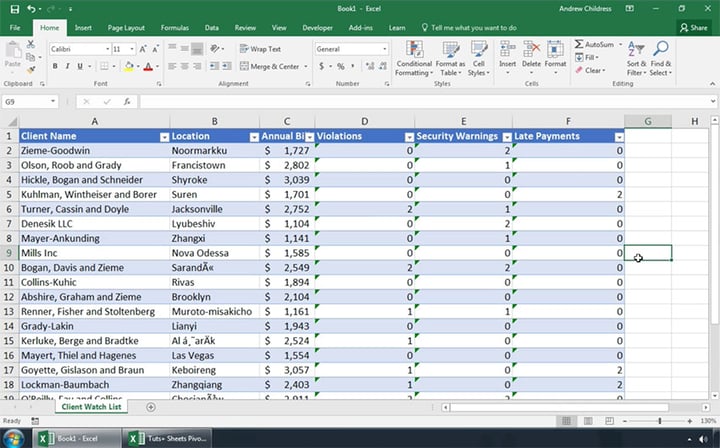Toggle Italic formatting
The height and width of the screenshot is (448, 720).
[x=68, y=67]
